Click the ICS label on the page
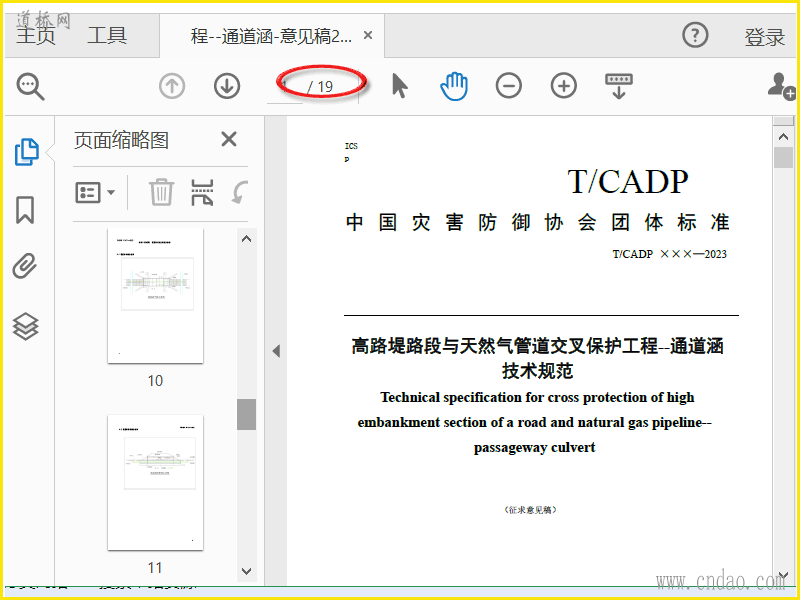This screenshot has height=600, width=800. 351,146
